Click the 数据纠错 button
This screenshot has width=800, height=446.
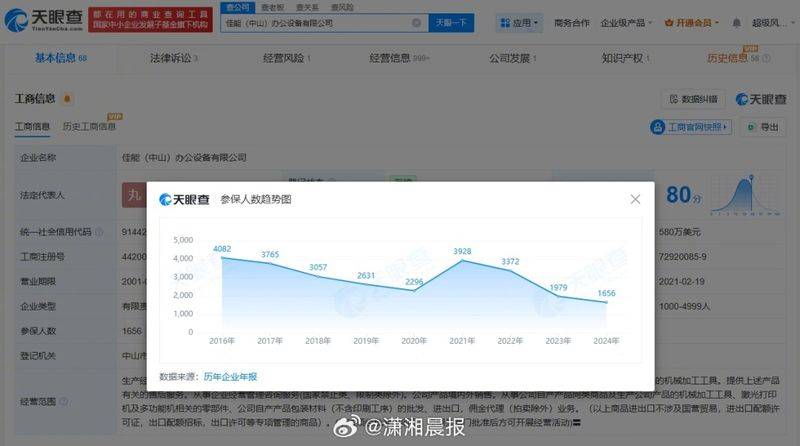[693, 99]
